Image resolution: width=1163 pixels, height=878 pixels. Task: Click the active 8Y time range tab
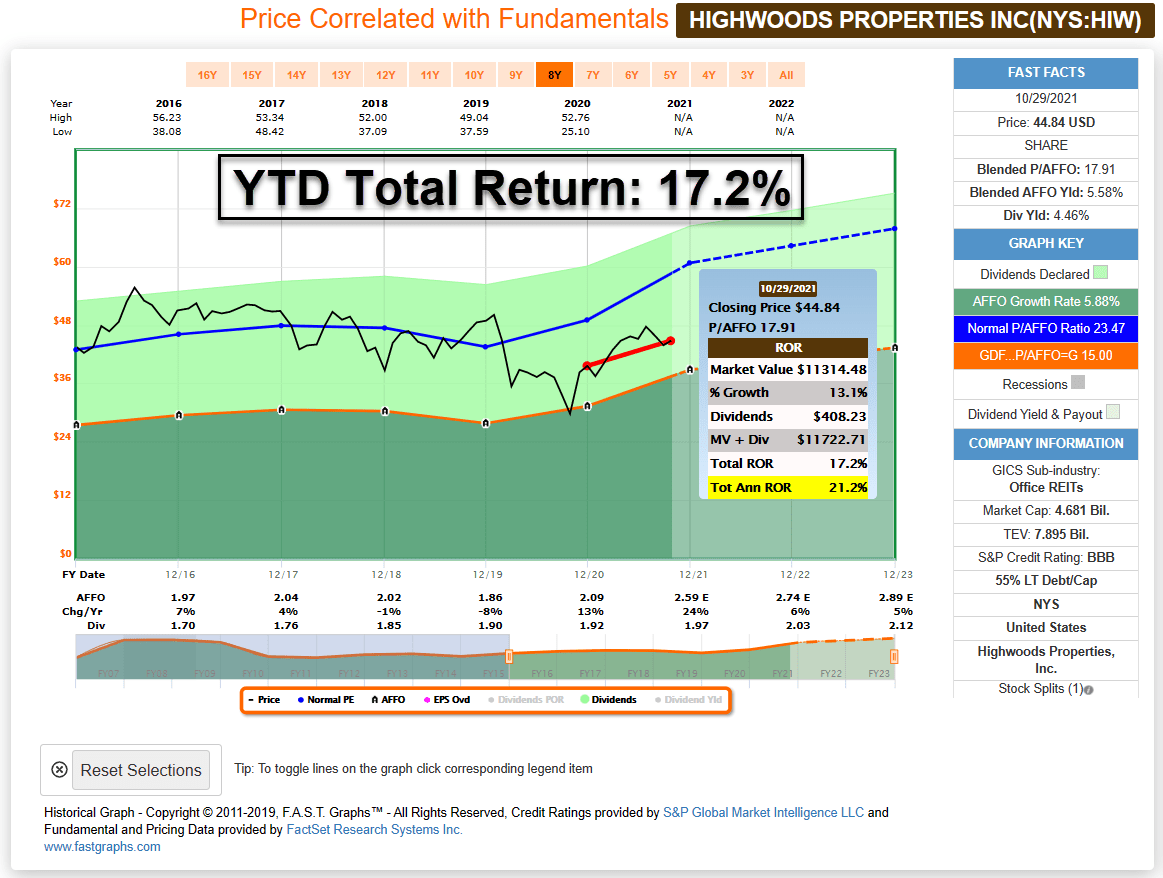tap(555, 75)
